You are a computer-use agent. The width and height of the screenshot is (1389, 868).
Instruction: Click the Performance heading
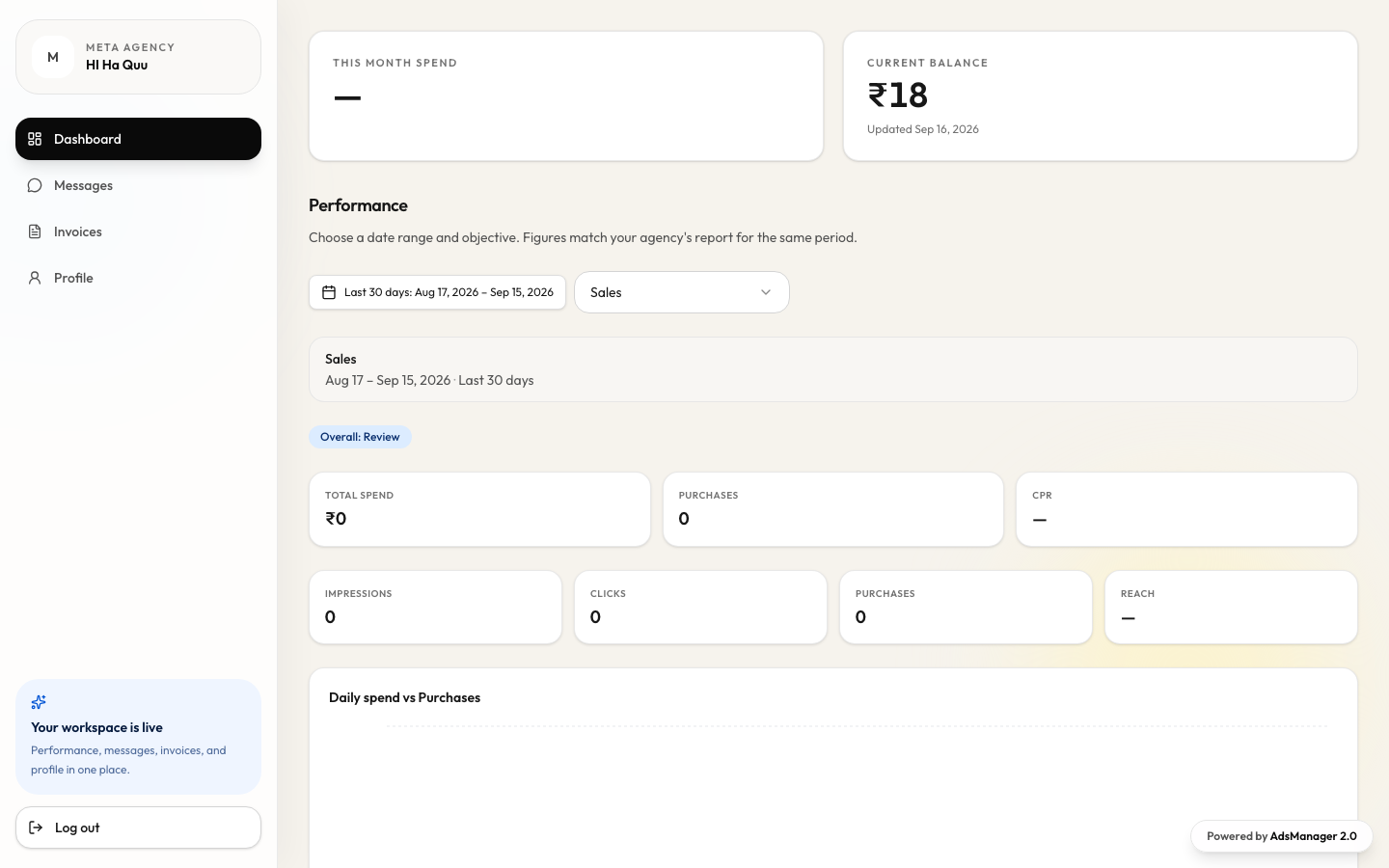358,205
